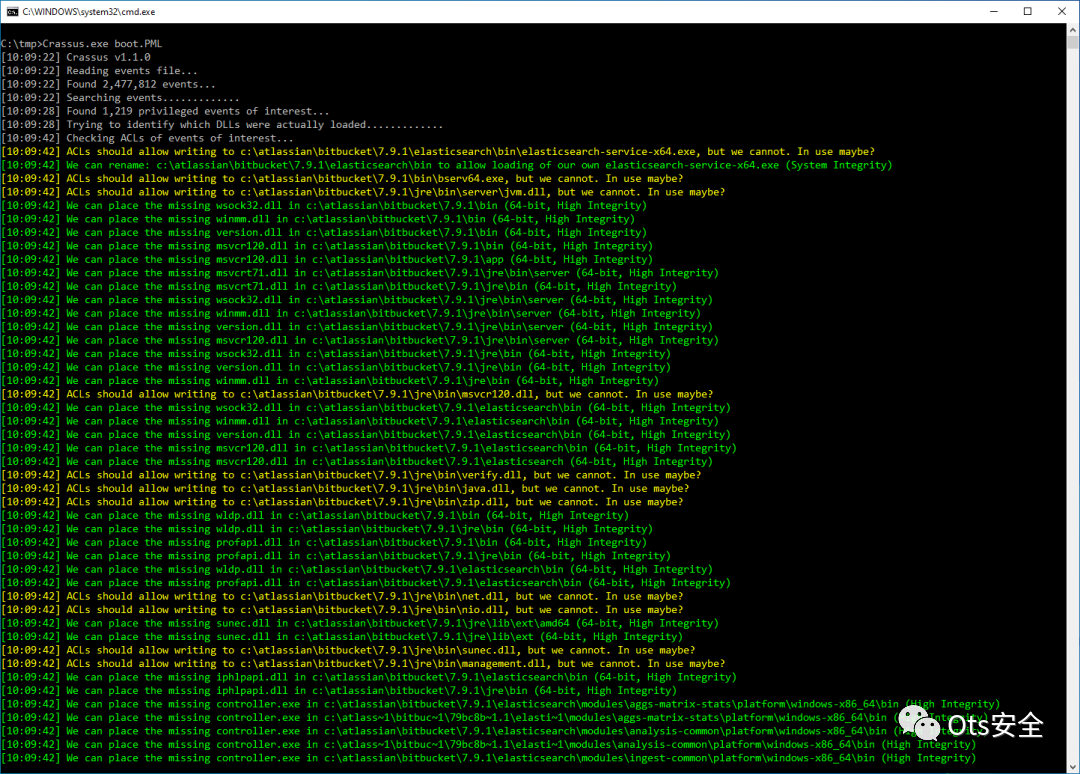Click the Trying to identify which DLLs line
1080x774 pixels.
pos(222,125)
